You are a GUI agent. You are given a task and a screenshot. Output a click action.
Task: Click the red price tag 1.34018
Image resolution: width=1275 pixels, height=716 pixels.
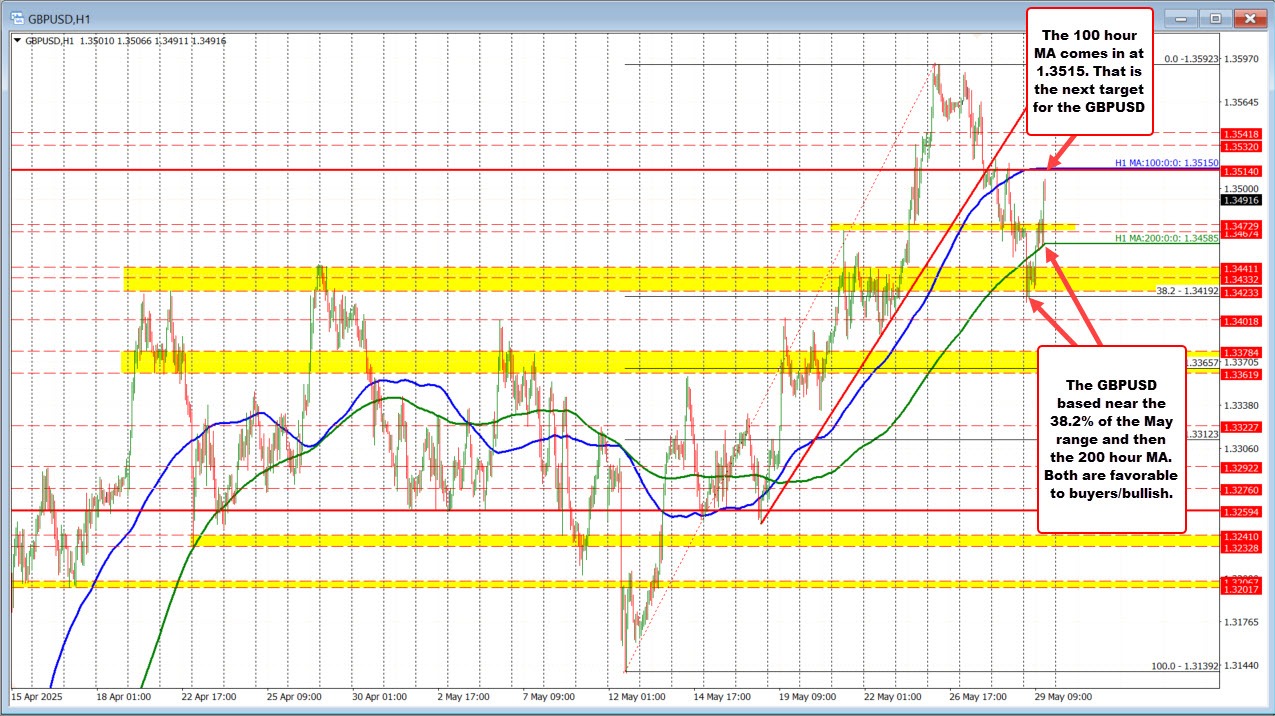pyautogui.click(x=1241, y=320)
